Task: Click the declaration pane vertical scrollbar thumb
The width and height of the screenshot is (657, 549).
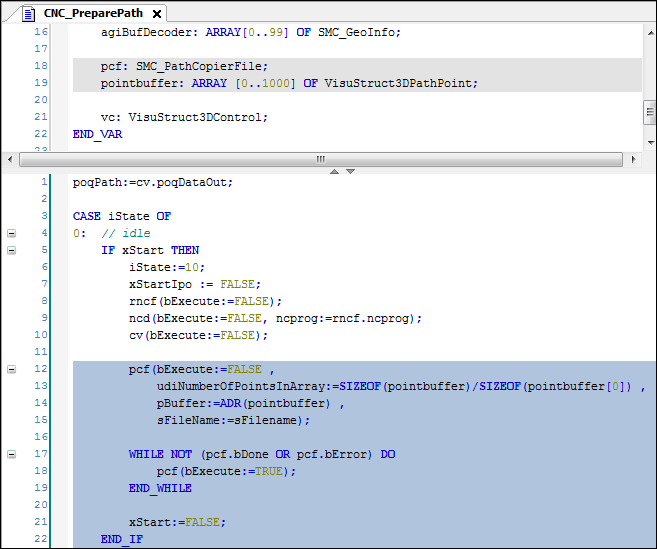Action: (x=648, y=113)
